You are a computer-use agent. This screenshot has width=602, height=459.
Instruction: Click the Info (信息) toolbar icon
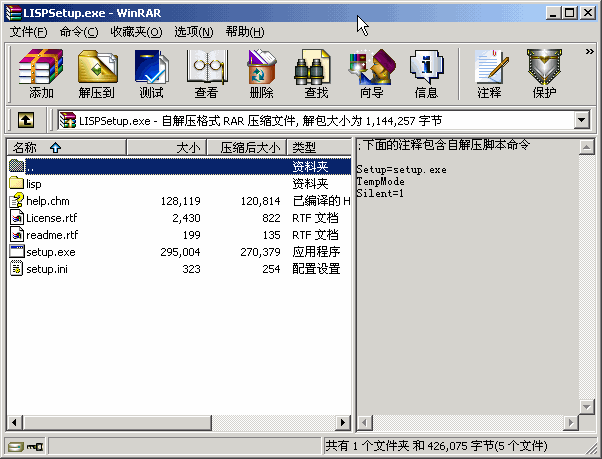(426, 73)
